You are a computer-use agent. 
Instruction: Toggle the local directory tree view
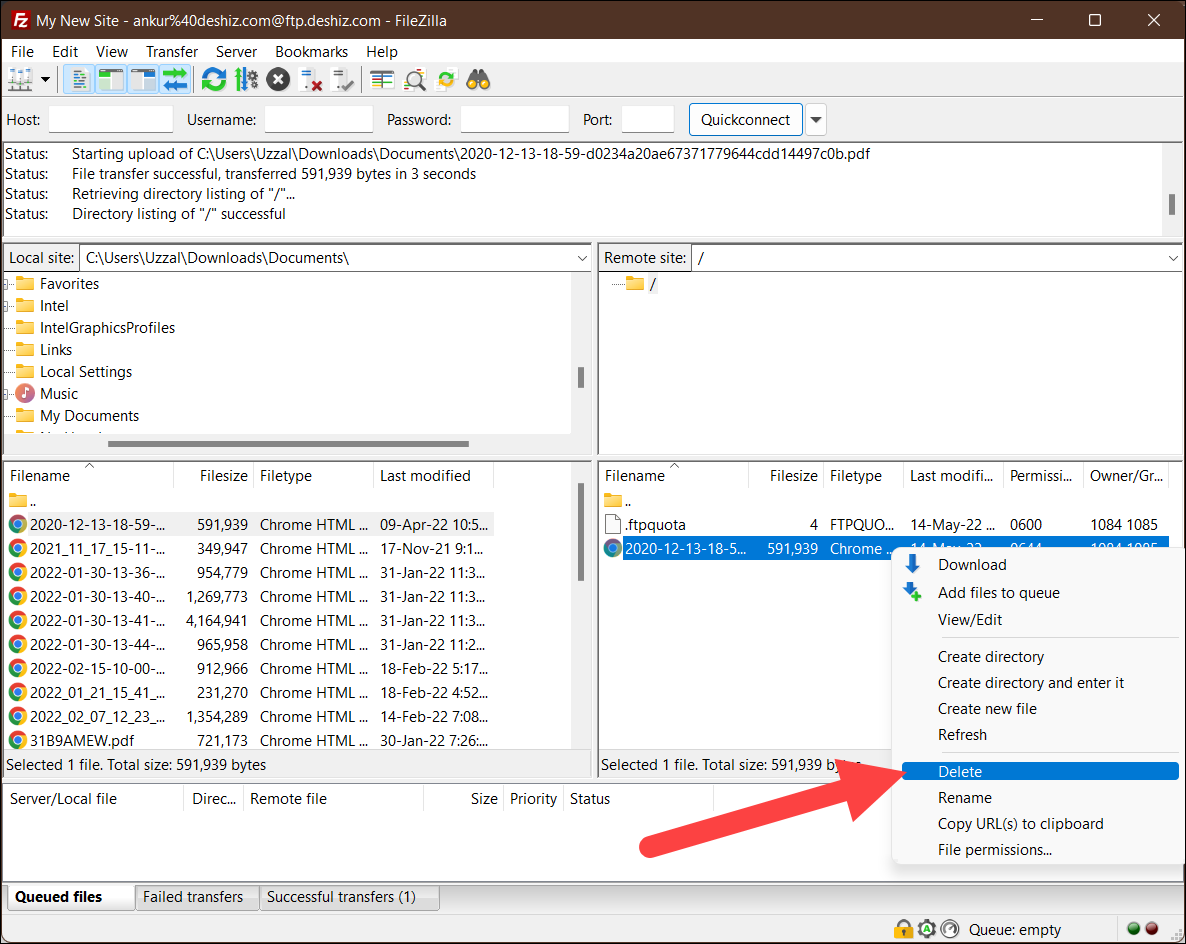pos(110,79)
